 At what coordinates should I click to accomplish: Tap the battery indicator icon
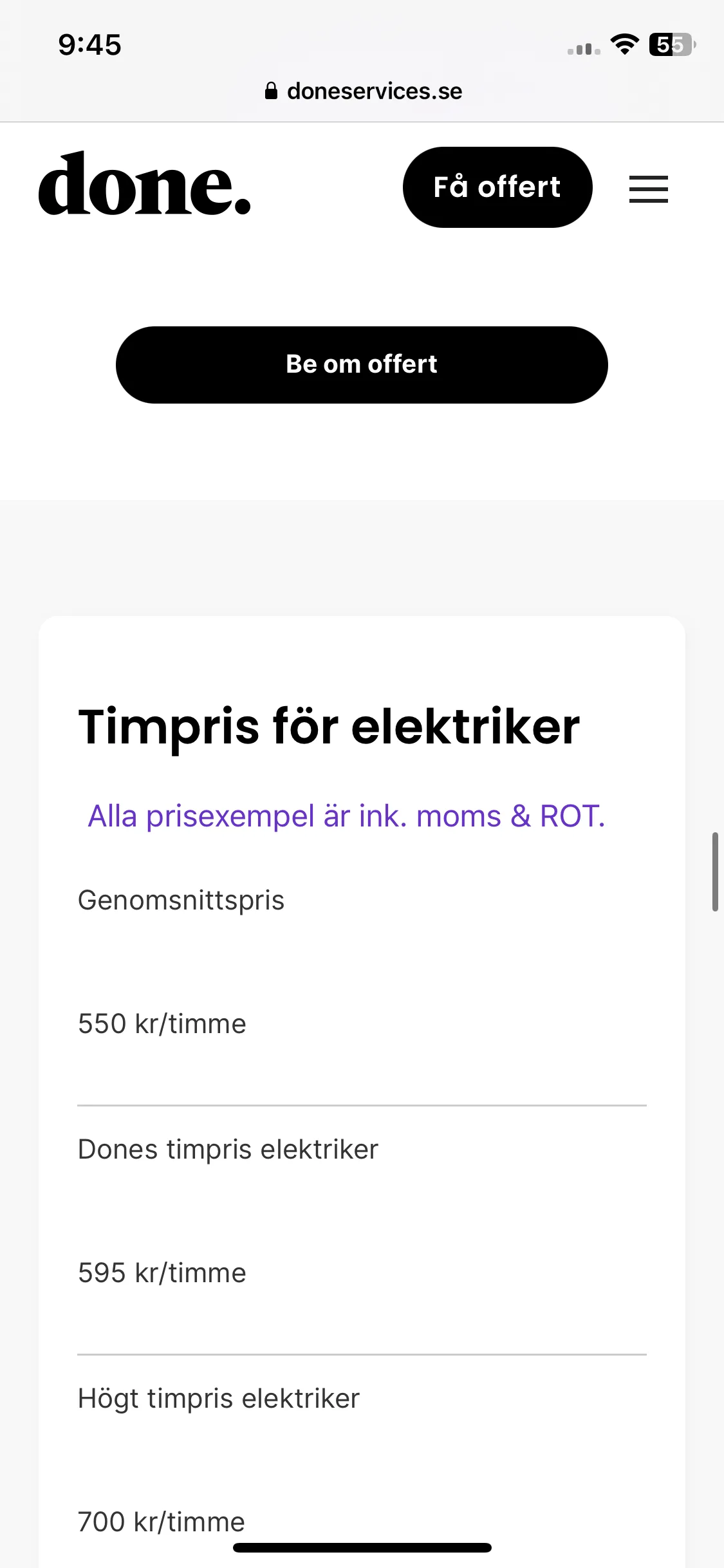[x=673, y=44]
